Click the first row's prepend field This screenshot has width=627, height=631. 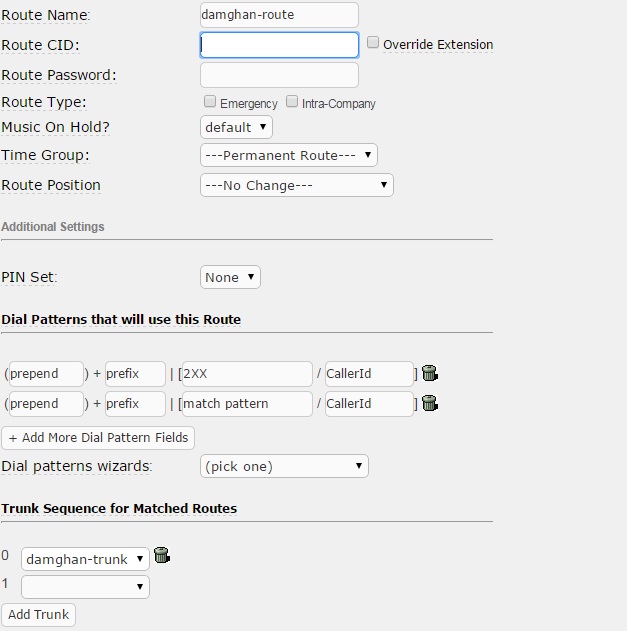48,374
